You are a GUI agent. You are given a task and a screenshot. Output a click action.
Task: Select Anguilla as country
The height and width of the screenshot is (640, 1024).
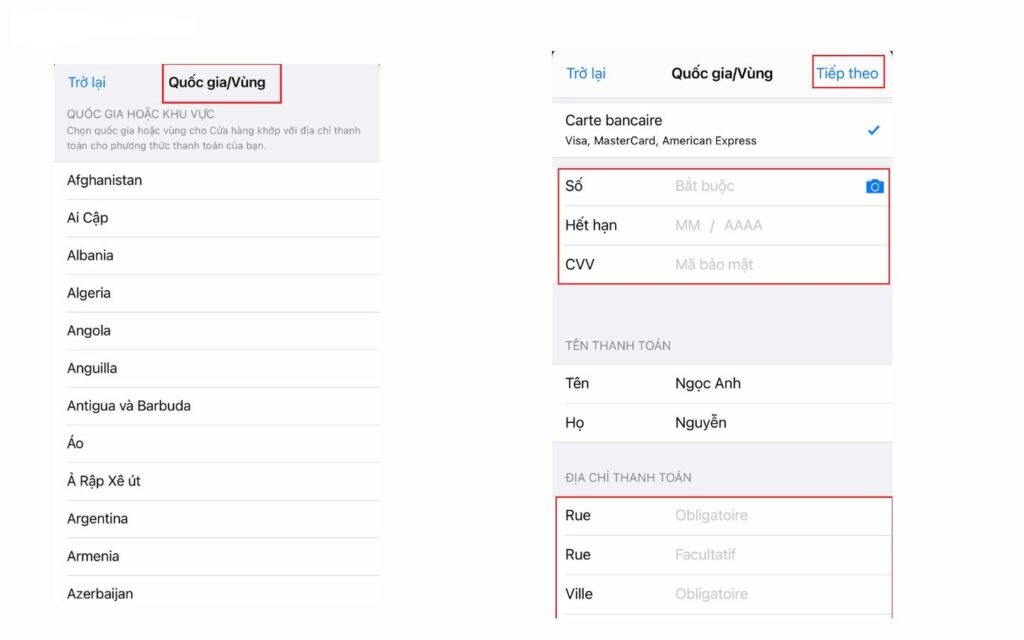point(92,368)
